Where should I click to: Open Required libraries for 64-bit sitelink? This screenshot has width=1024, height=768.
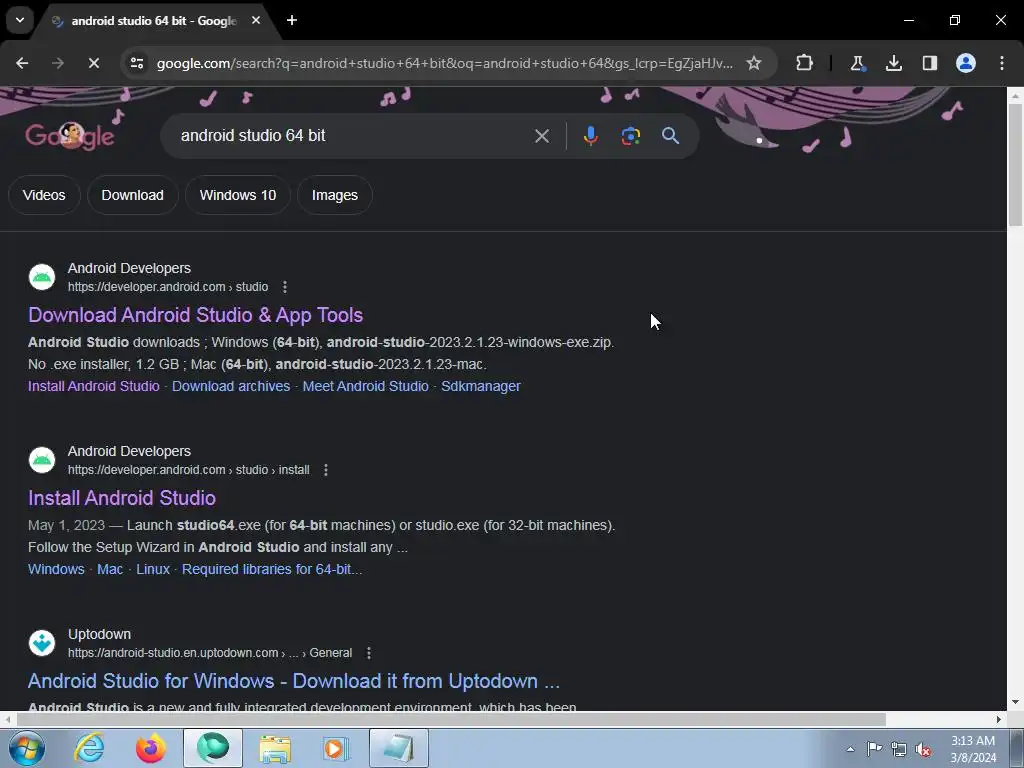(x=272, y=569)
